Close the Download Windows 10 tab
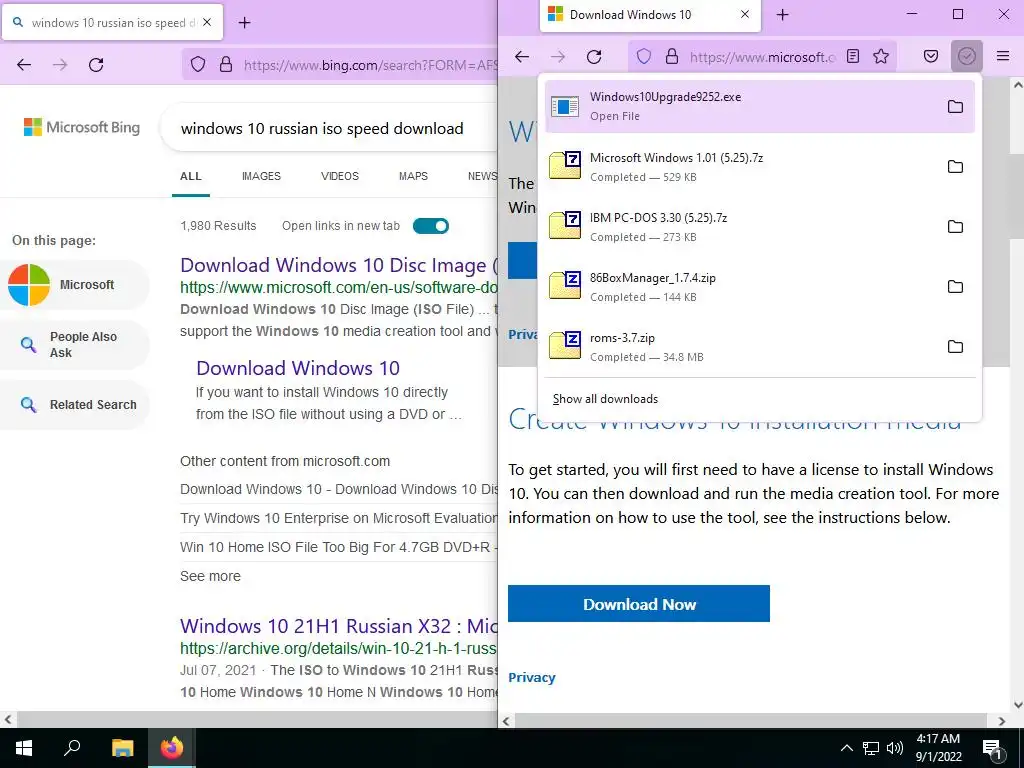1024x768 pixels. coord(744,14)
